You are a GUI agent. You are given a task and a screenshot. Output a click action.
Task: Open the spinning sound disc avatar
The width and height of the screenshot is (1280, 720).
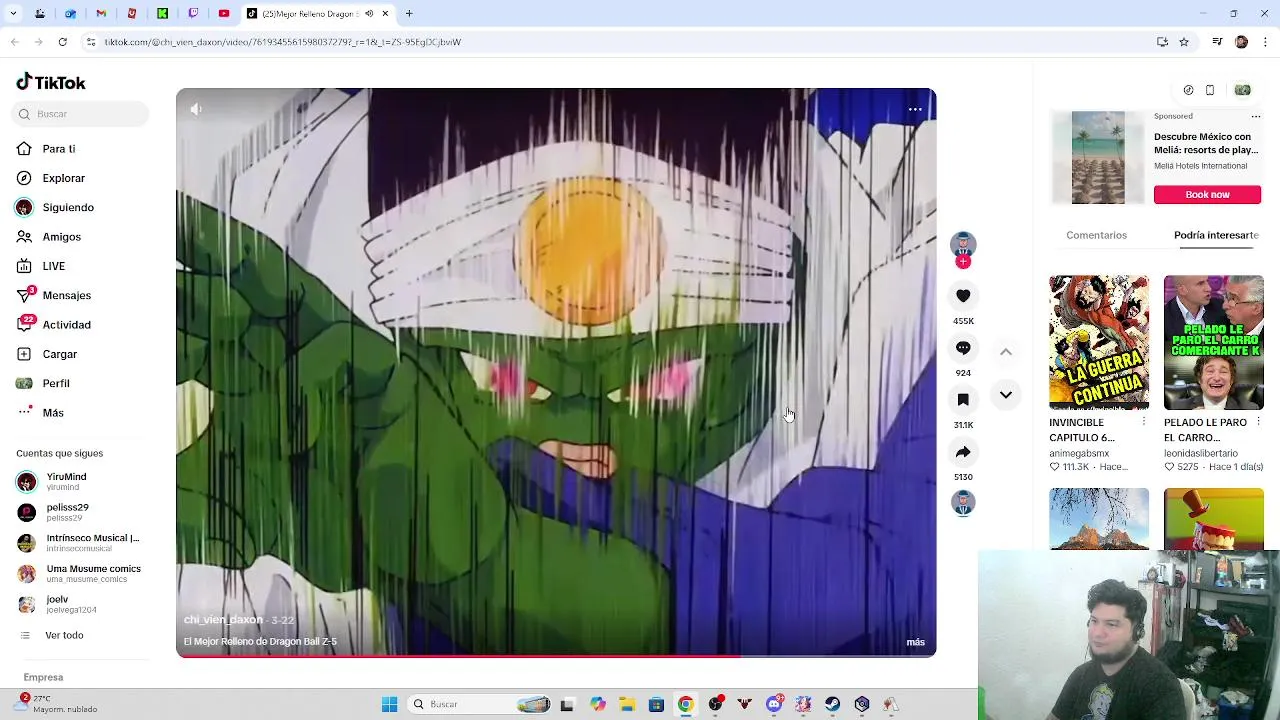point(963,502)
